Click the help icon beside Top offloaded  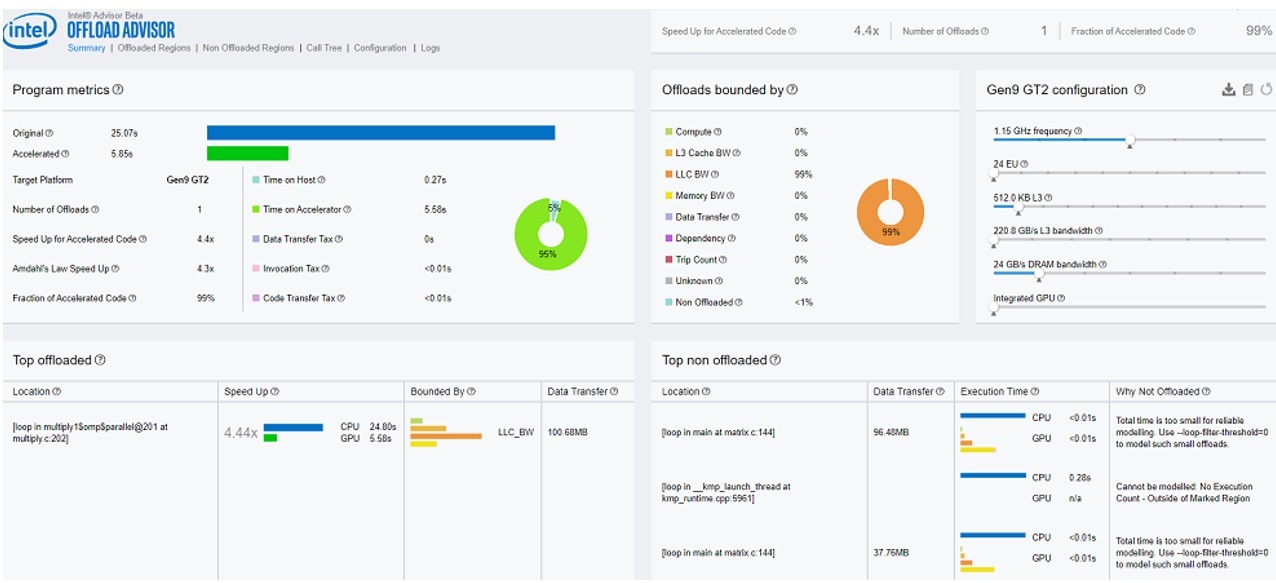[x=100, y=360]
